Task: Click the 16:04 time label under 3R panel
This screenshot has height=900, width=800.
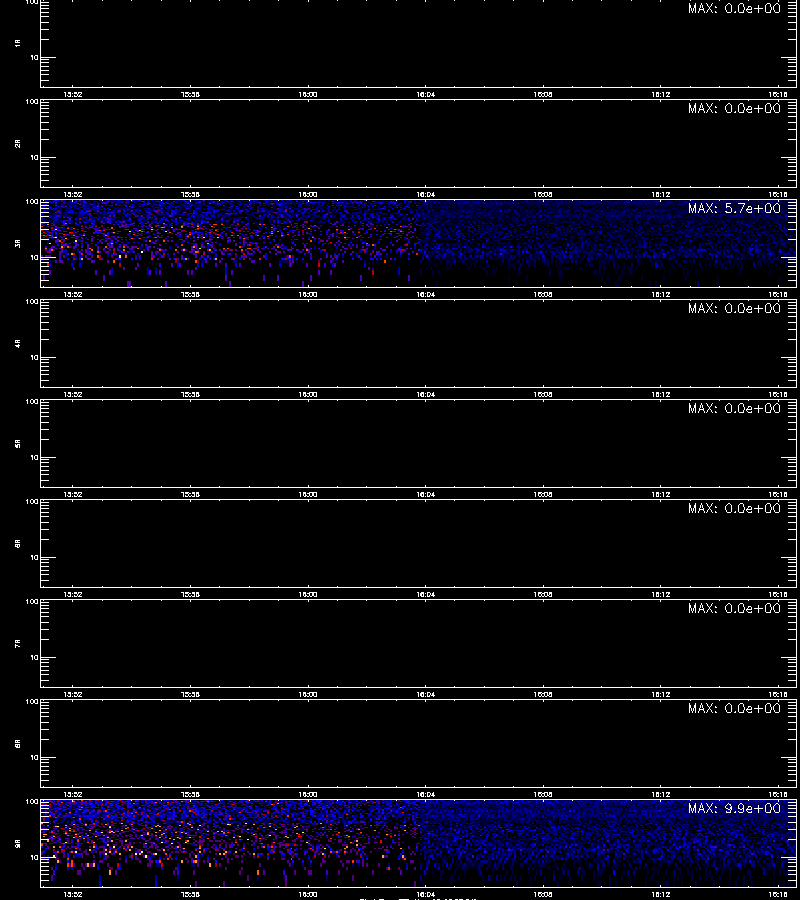Action: point(425,294)
